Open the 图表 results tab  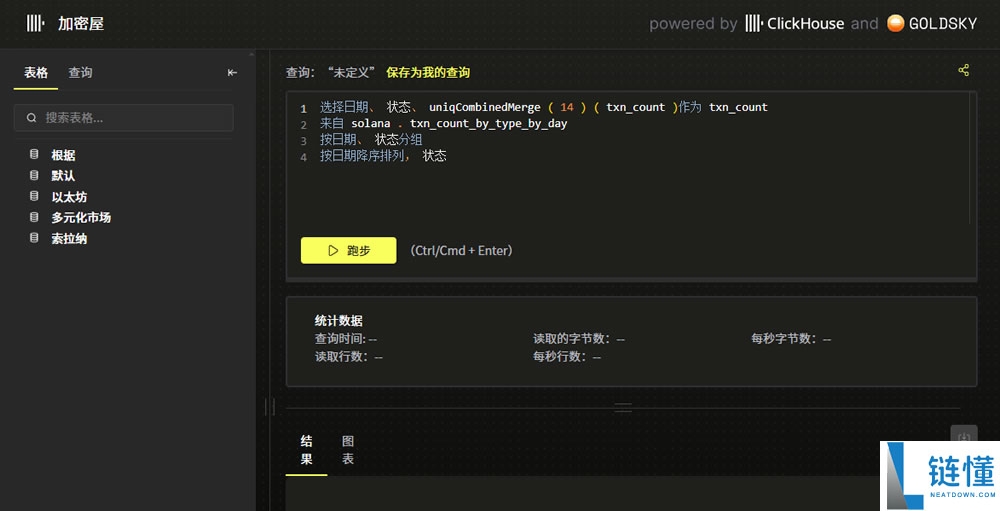[348, 450]
